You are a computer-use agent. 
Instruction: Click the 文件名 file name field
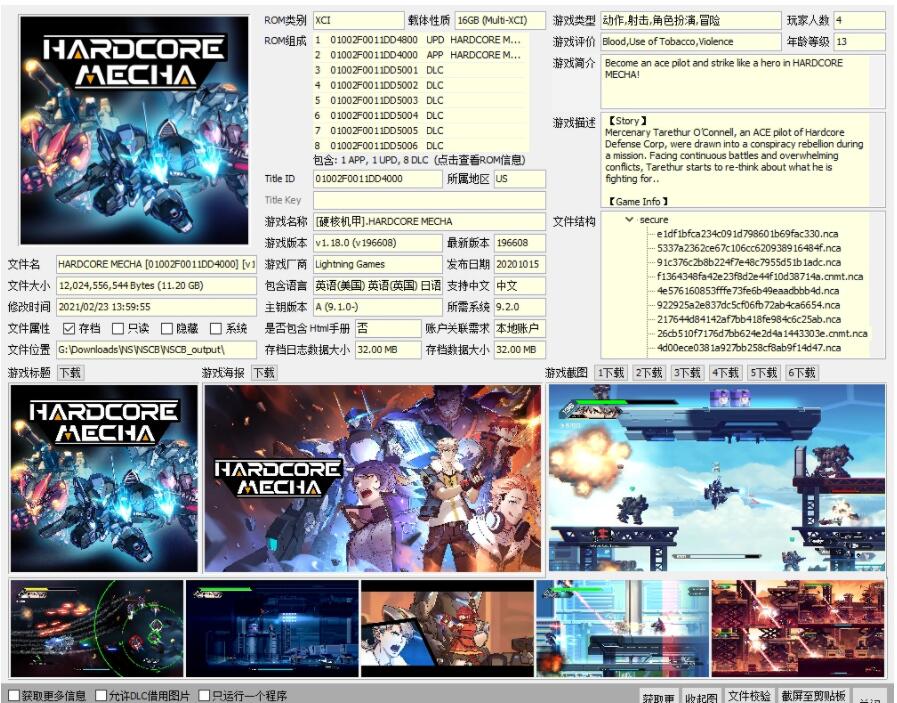point(156,264)
